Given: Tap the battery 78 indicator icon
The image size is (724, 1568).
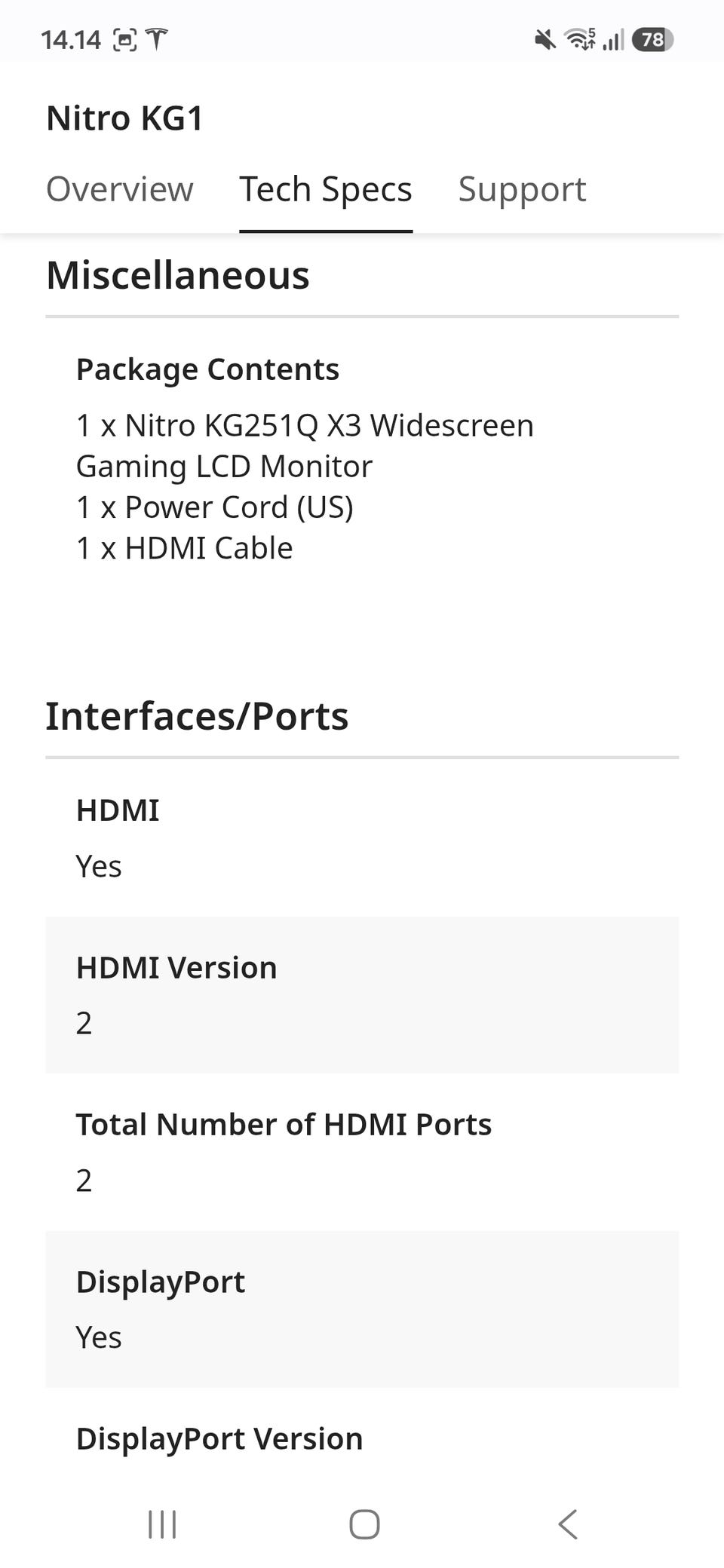Looking at the screenshot, I should tap(652, 39).
